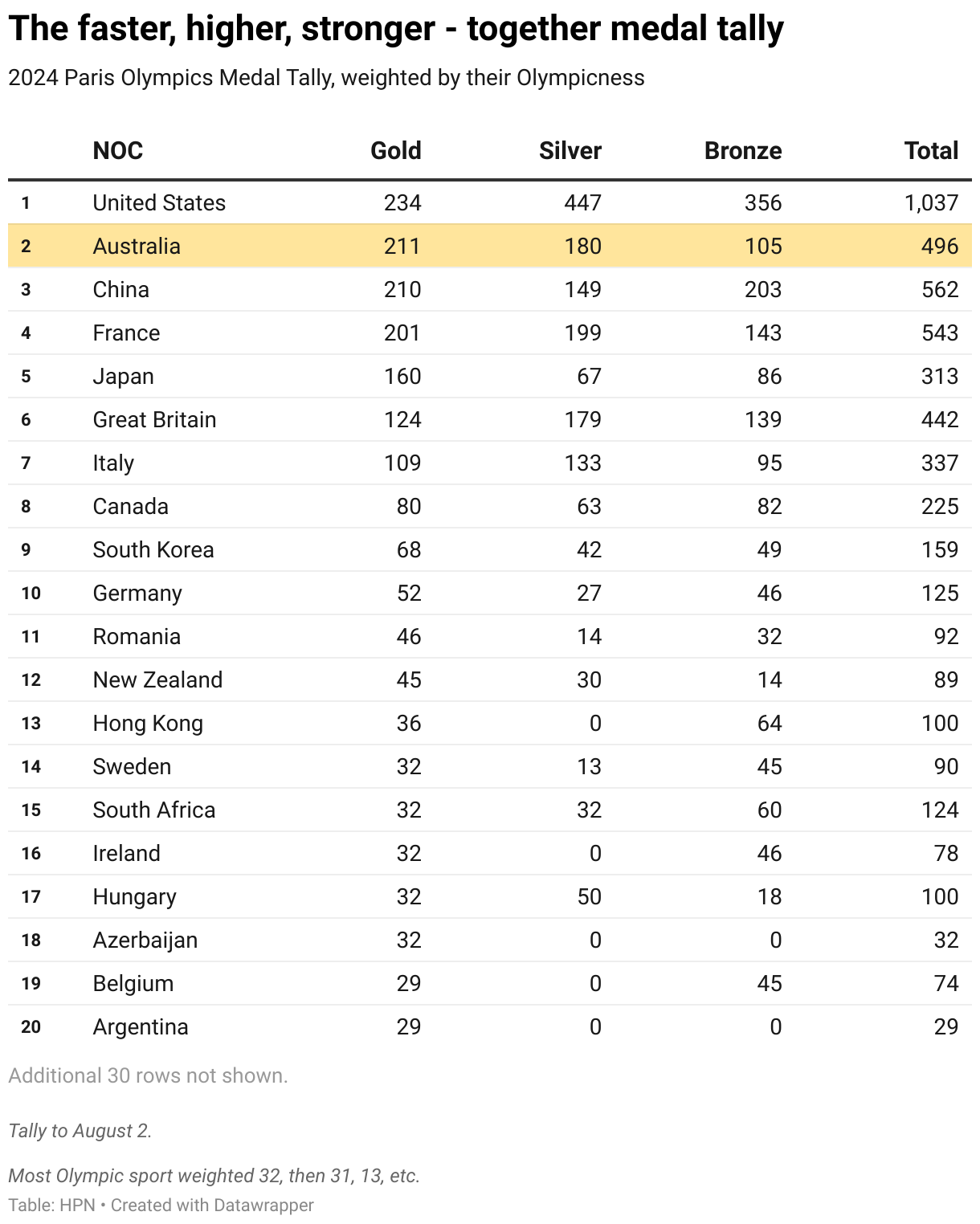Click the "Additional 30 rows not shown" text
The width and height of the screenshot is (980, 1224).
(x=148, y=1076)
